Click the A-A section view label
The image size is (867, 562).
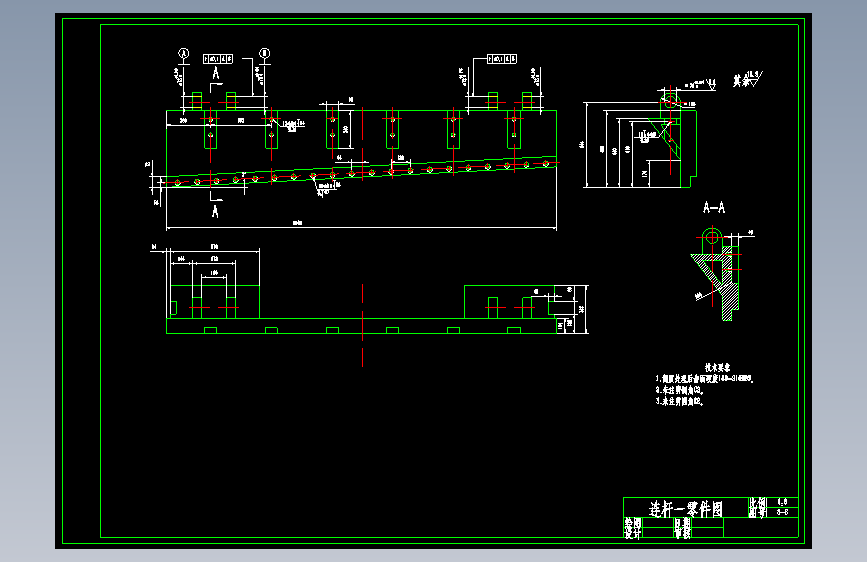pos(714,207)
